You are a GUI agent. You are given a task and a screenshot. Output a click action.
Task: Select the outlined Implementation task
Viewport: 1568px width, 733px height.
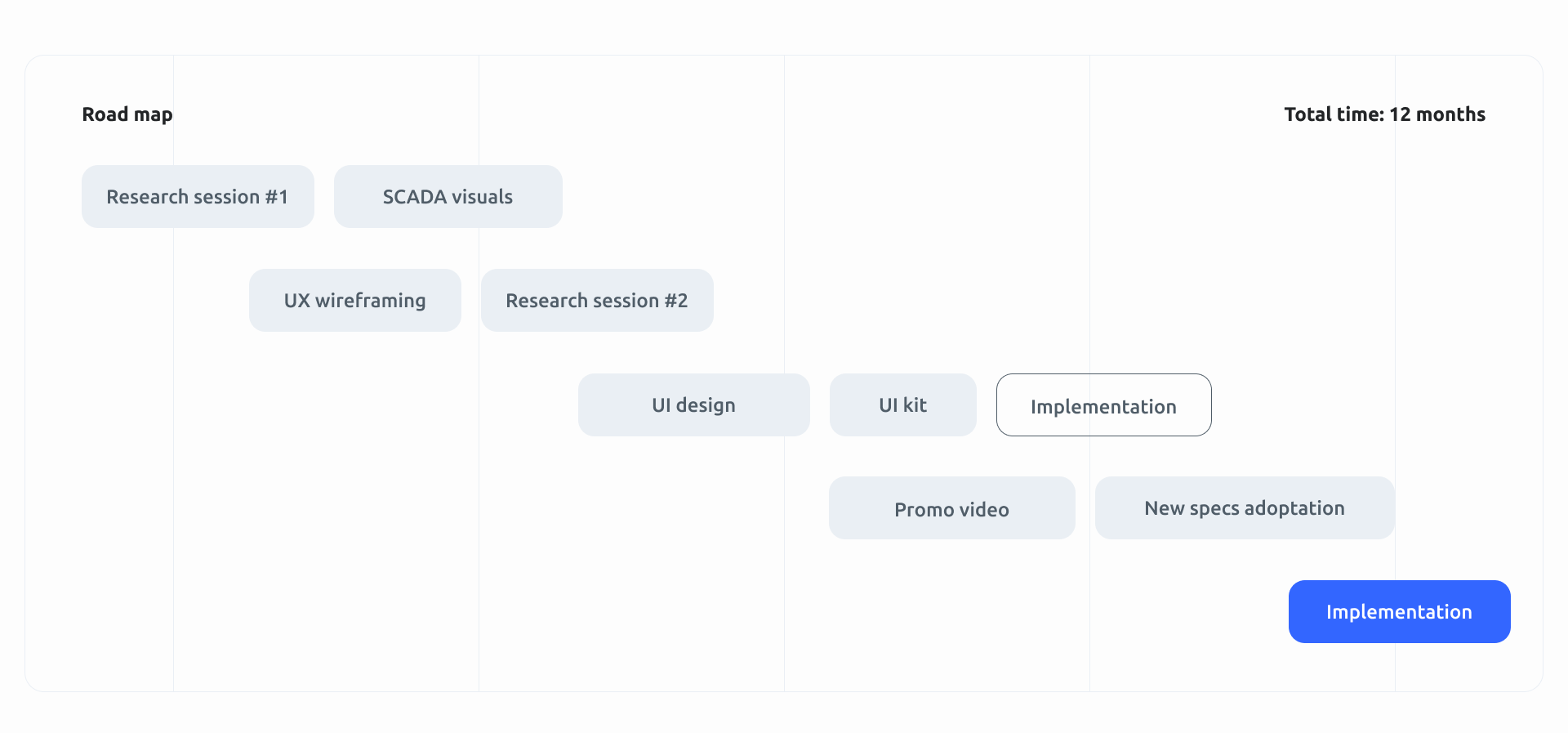point(1103,406)
